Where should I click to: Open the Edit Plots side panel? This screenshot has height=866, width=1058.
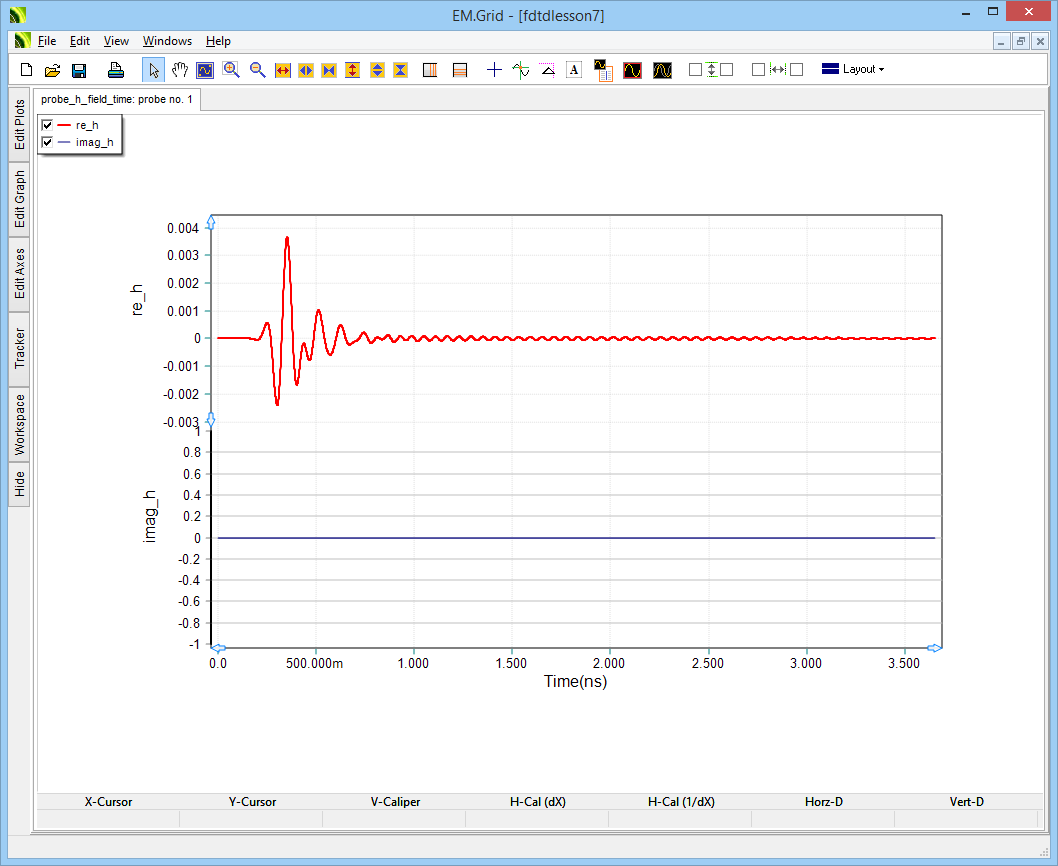pos(20,125)
